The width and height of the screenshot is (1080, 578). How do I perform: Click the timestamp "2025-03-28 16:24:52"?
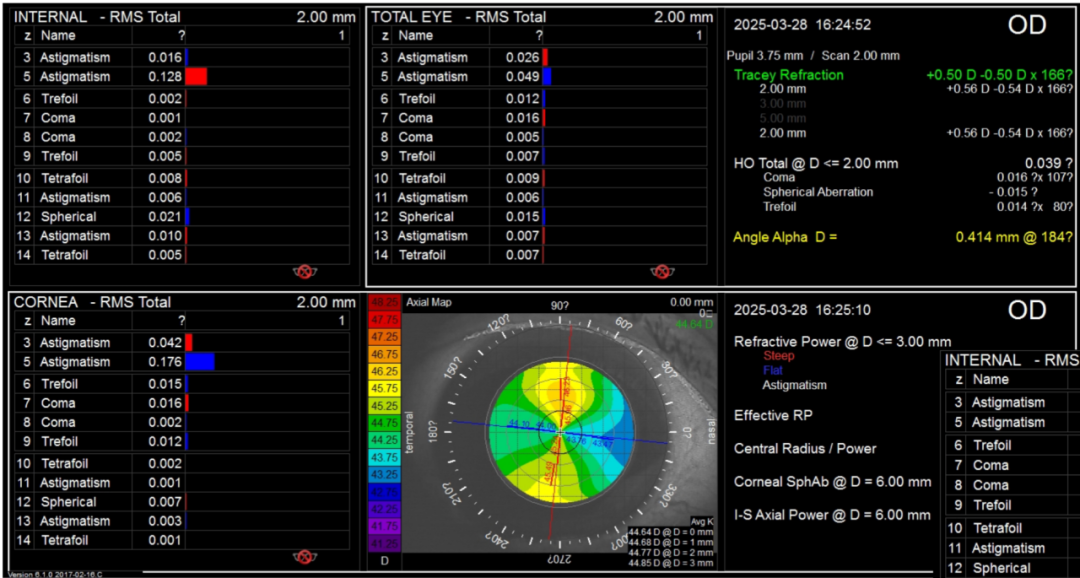[x=802, y=25]
